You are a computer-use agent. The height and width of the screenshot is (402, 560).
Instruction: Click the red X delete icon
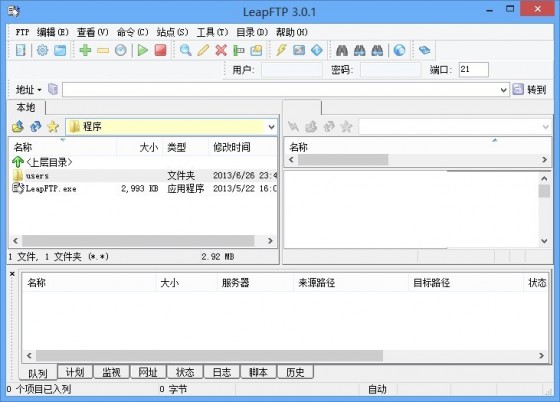coord(221,50)
